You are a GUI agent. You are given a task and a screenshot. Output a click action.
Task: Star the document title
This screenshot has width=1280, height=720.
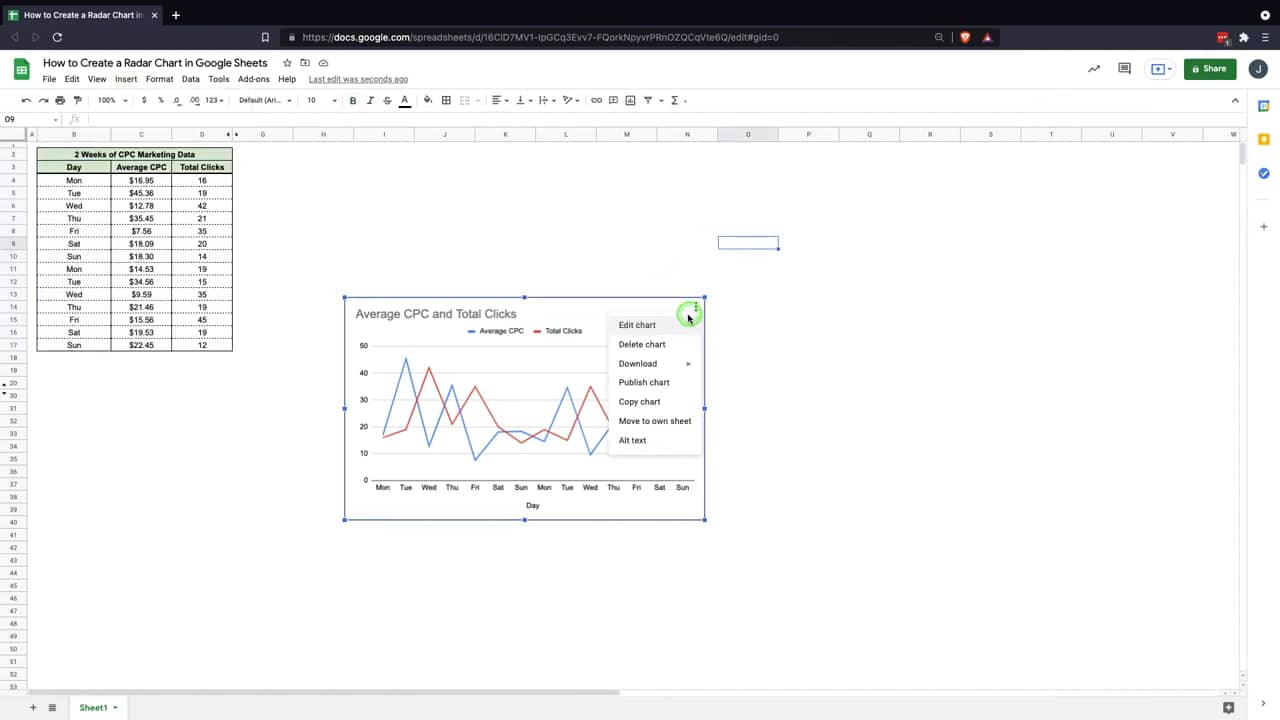(287, 63)
